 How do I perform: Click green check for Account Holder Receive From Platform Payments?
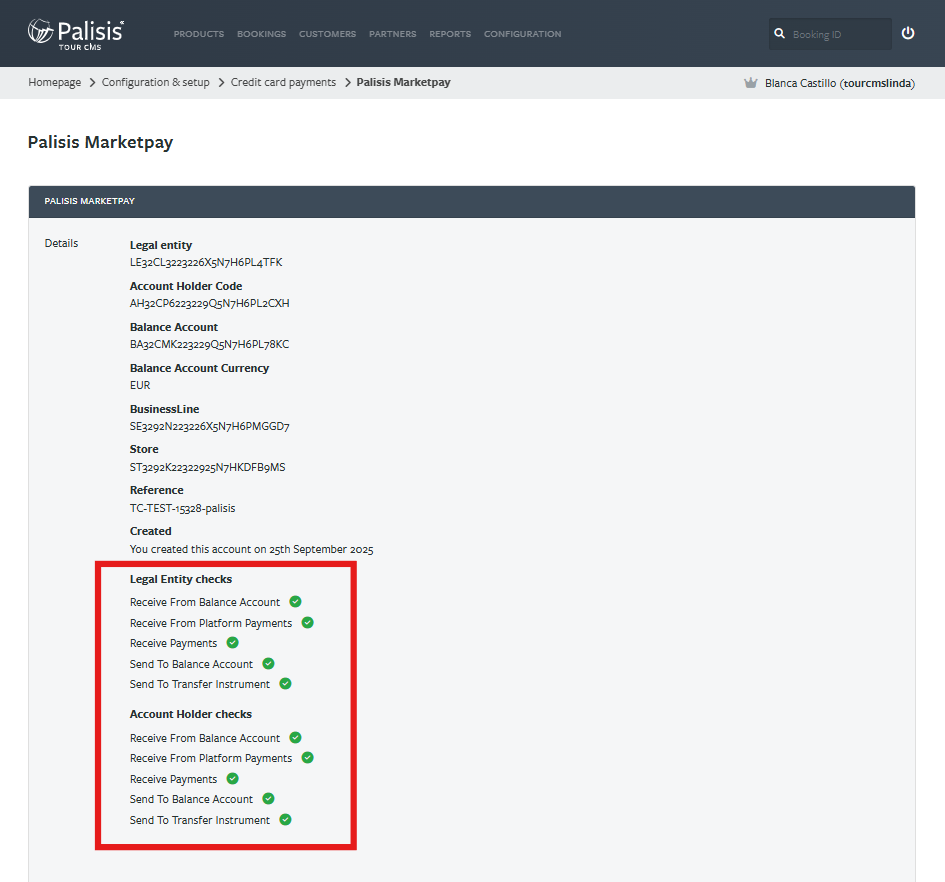pos(307,758)
